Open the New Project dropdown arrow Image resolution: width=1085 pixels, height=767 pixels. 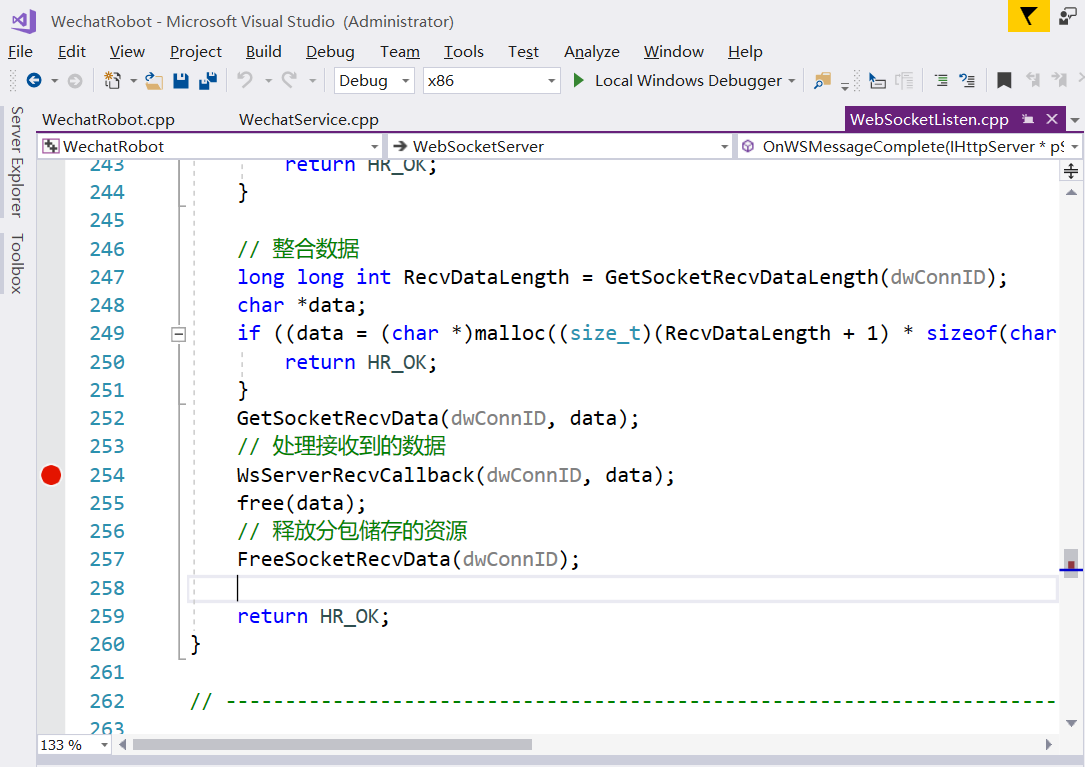point(133,81)
